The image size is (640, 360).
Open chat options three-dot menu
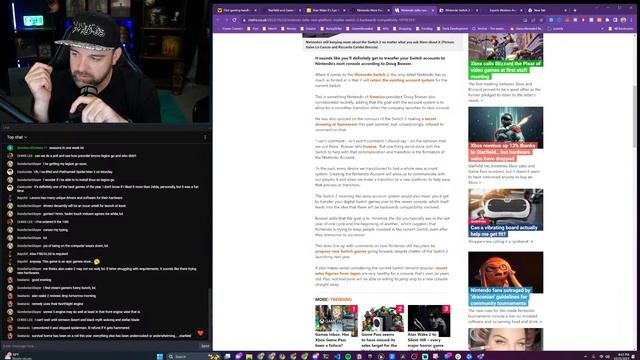tap(205, 137)
